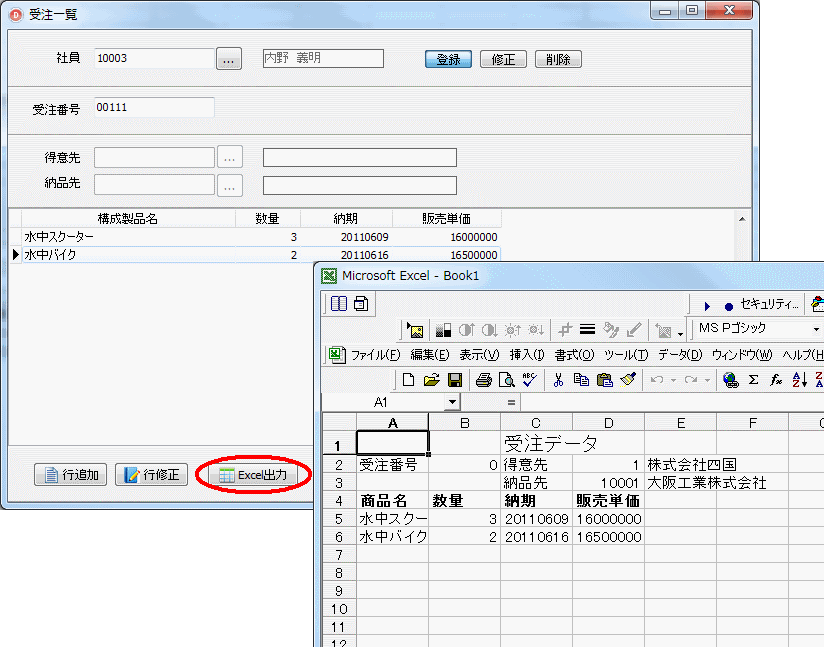Open the Paste Function fx icon
This screenshot has width=825, height=648.
776,379
